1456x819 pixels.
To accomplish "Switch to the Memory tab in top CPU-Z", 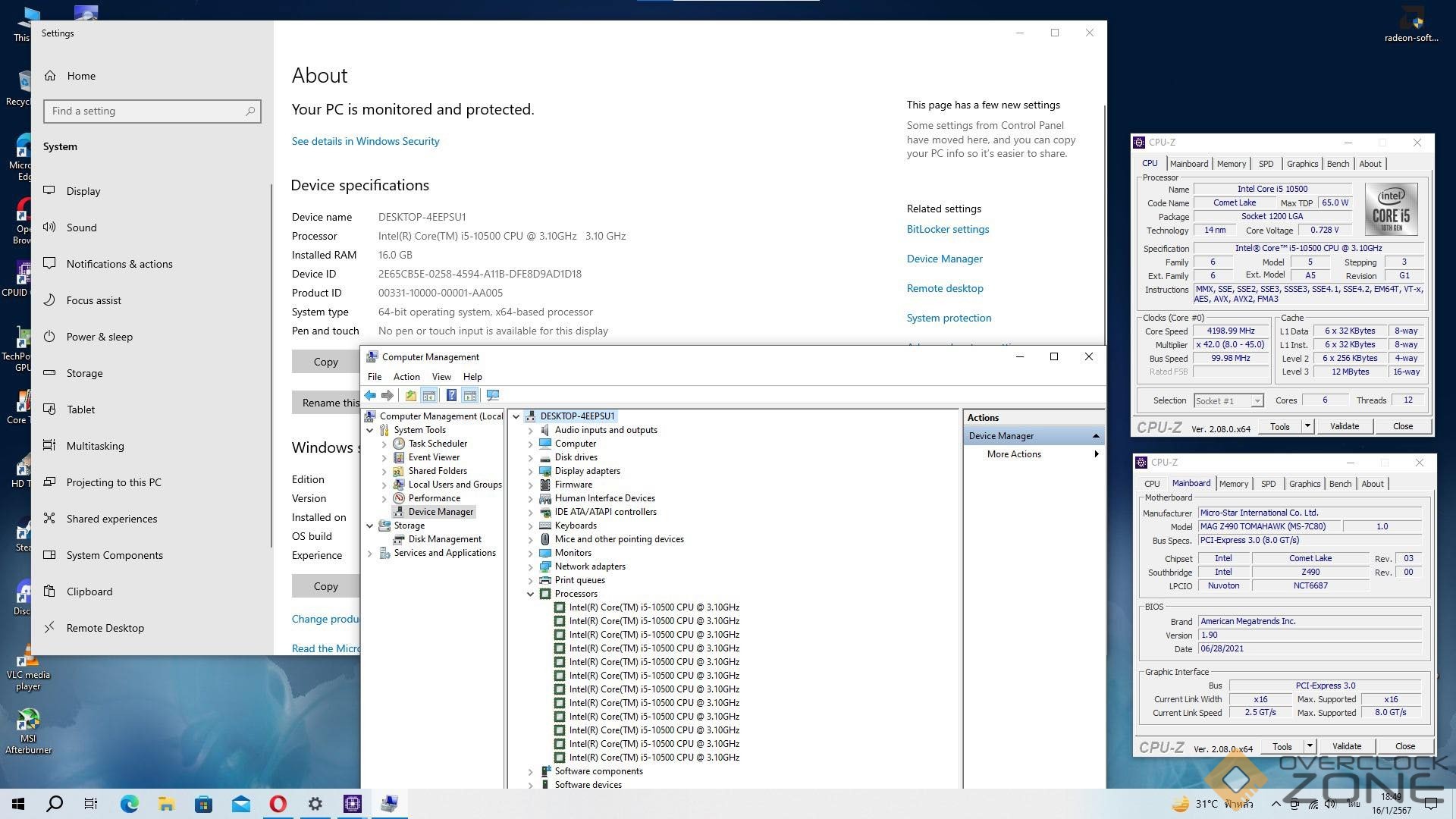I will pos(1231,164).
